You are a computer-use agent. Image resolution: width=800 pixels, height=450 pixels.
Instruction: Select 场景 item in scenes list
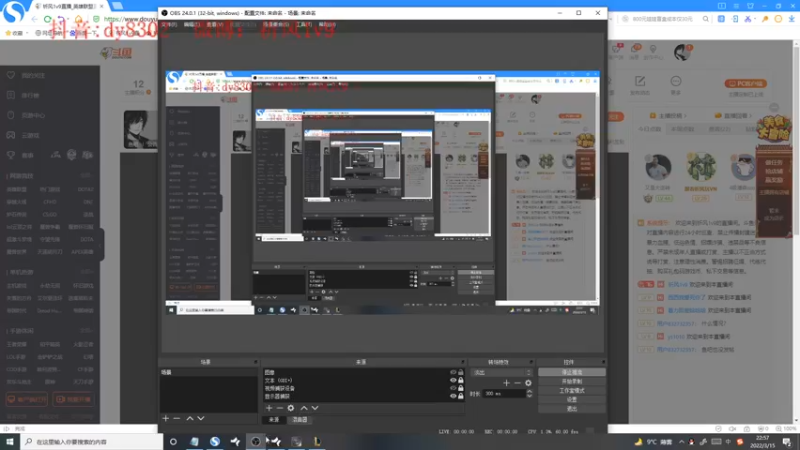point(209,372)
